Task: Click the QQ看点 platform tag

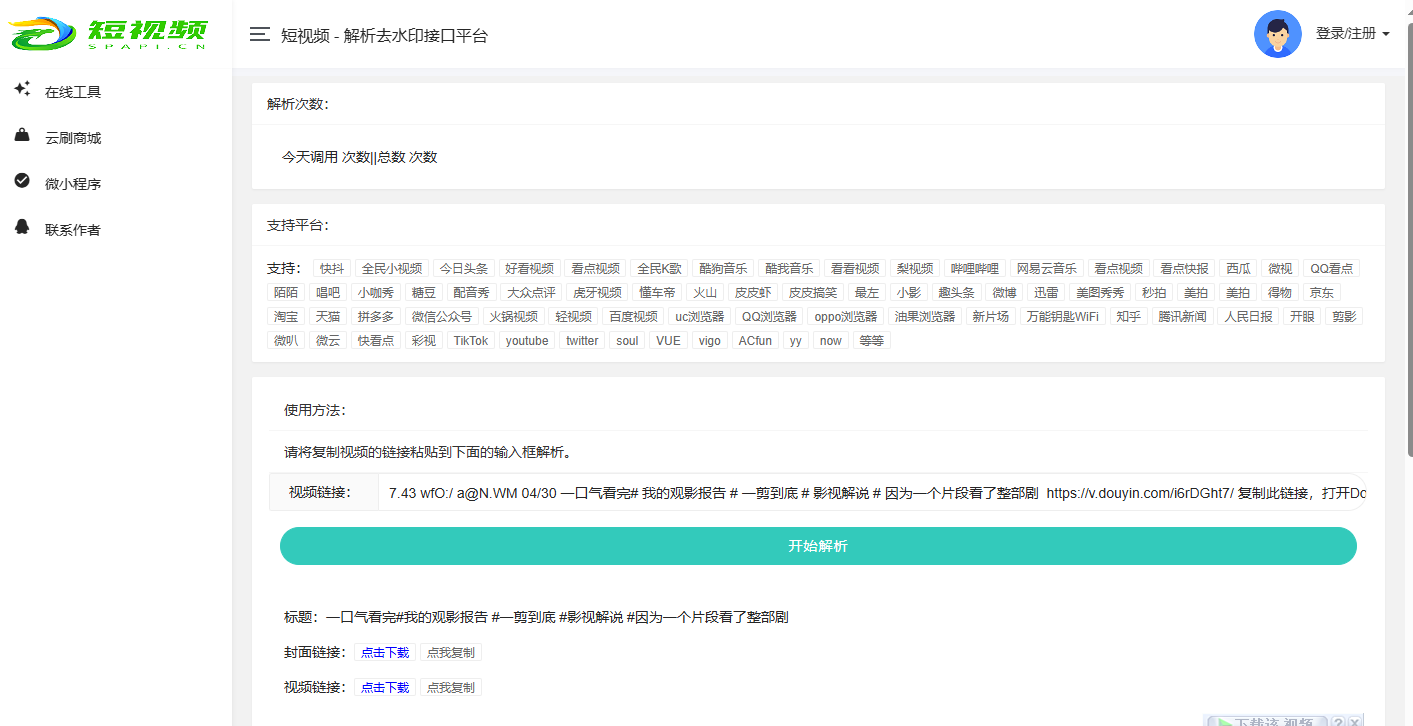Action: pyautogui.click(x=1331, y=269)
